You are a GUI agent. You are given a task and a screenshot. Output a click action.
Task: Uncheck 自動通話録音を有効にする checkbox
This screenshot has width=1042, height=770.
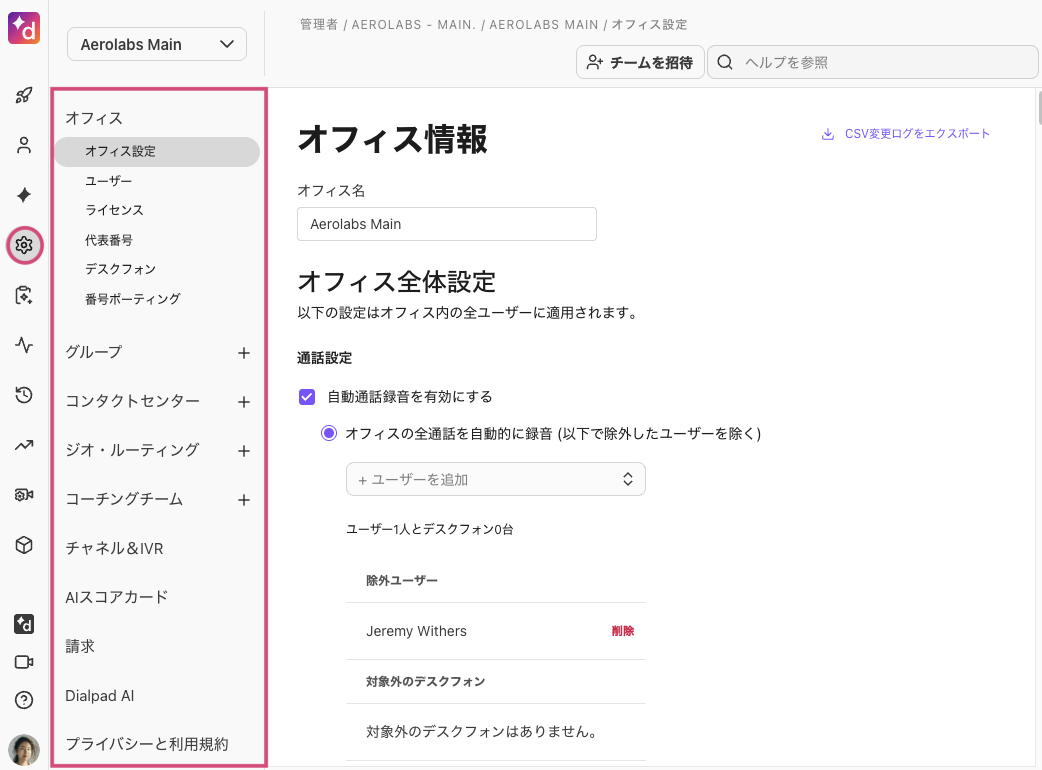pyautogui.click(x=308, y=397)
